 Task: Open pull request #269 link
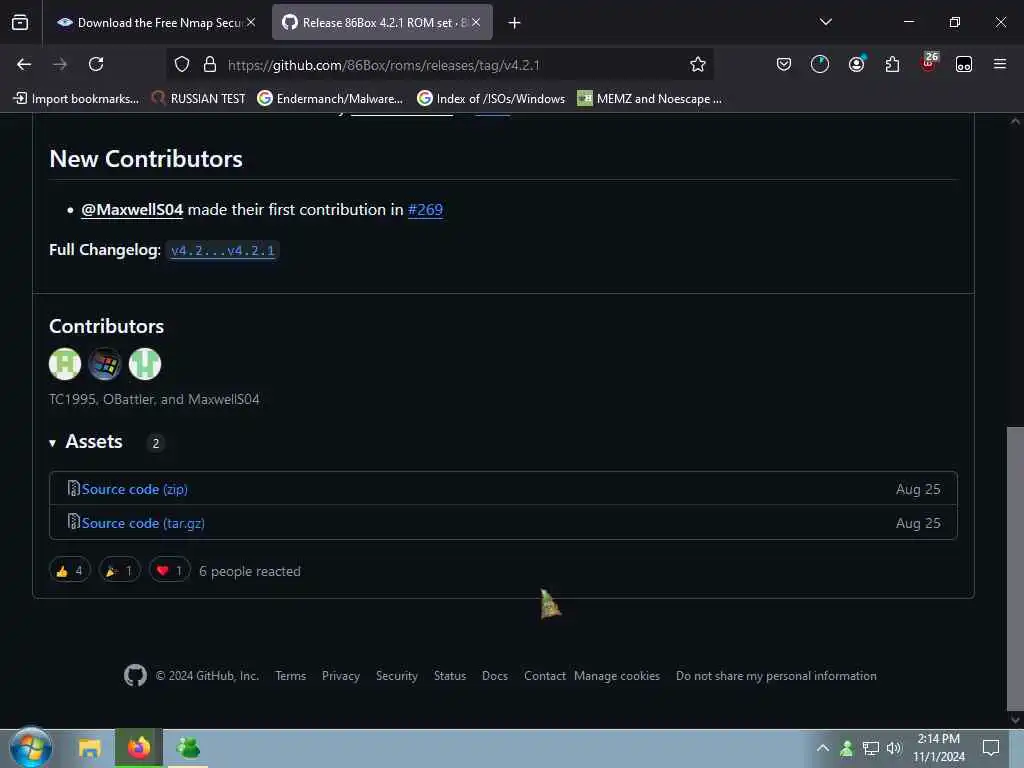click(425, 210)
